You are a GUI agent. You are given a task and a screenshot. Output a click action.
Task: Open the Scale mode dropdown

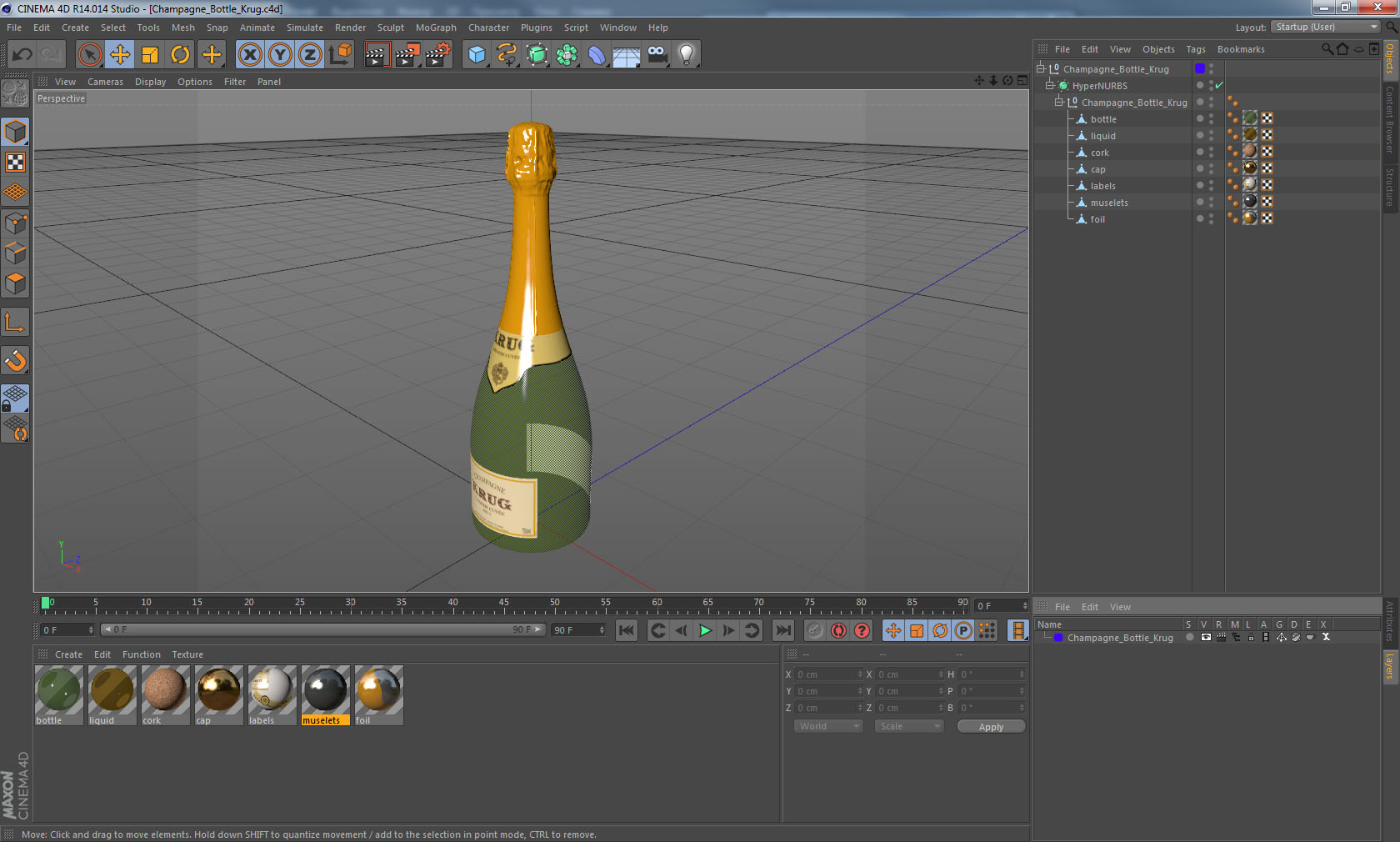(908, 726)
